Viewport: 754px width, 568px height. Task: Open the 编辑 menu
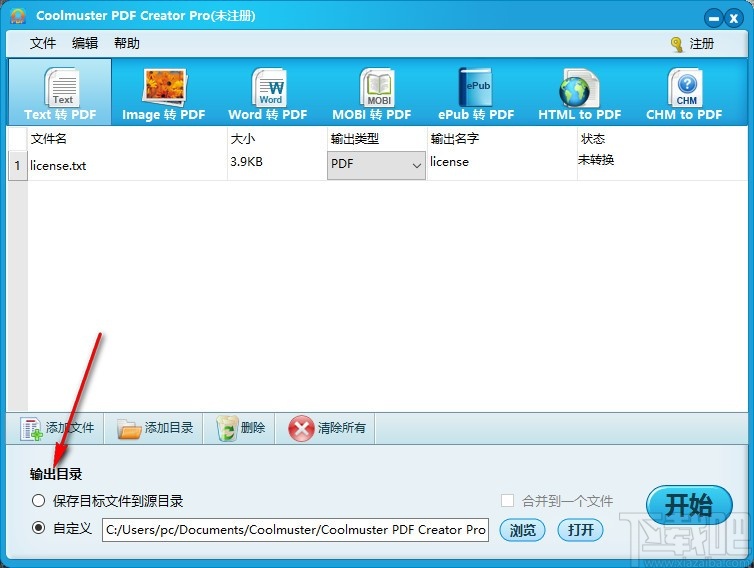coord(85,43)
